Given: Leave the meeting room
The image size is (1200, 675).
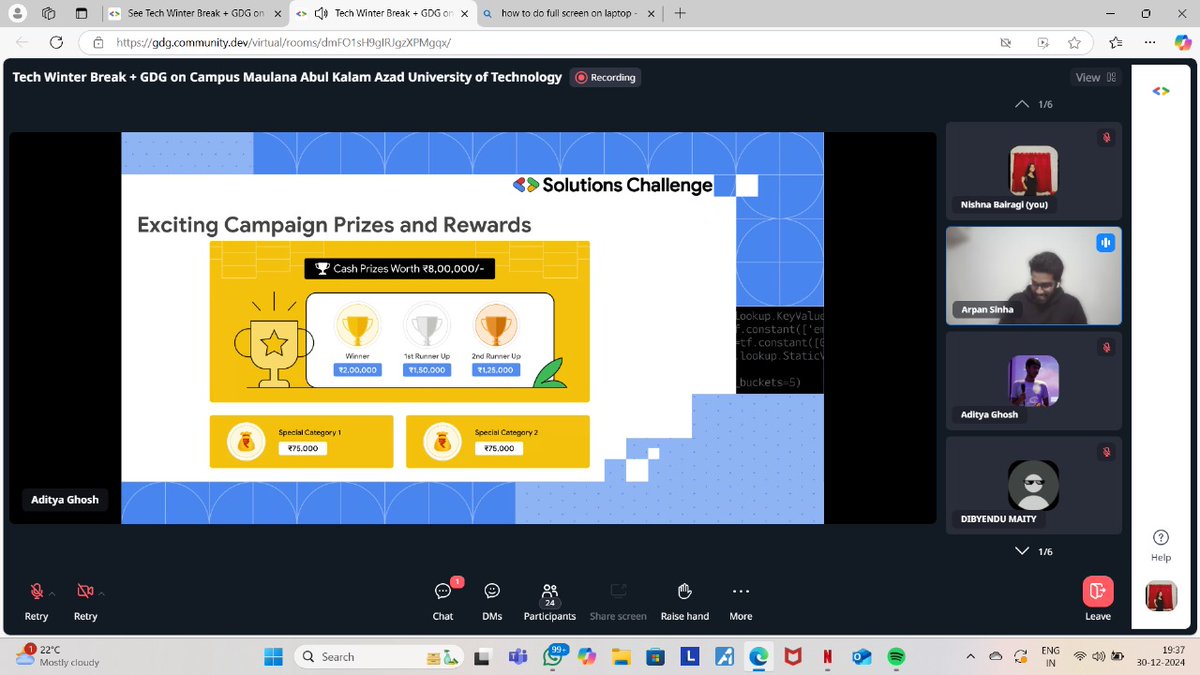Looking at the screenshot, I should coord(1098,599).
